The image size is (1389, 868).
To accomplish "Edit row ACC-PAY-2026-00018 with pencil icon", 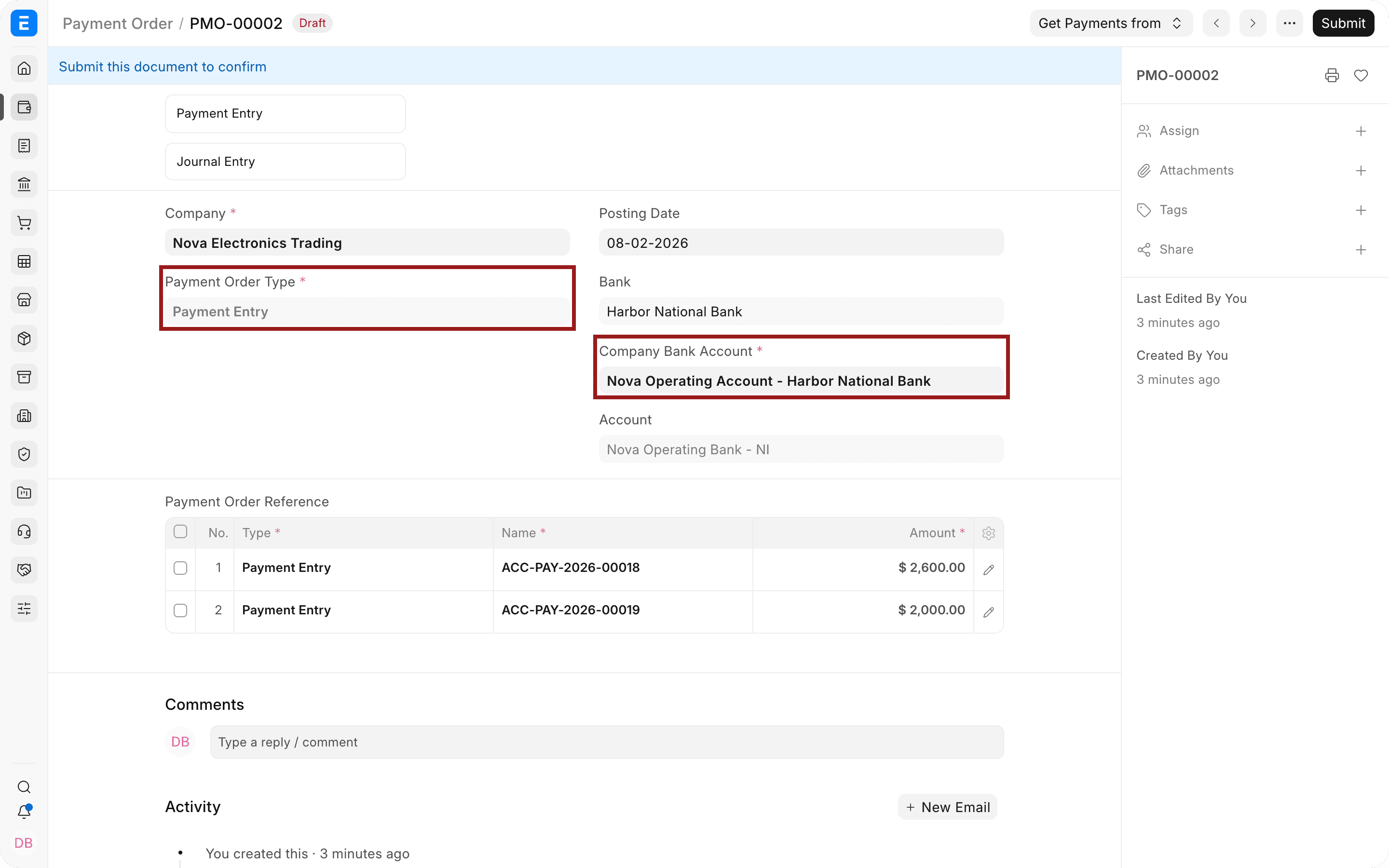I will point(988,570).
